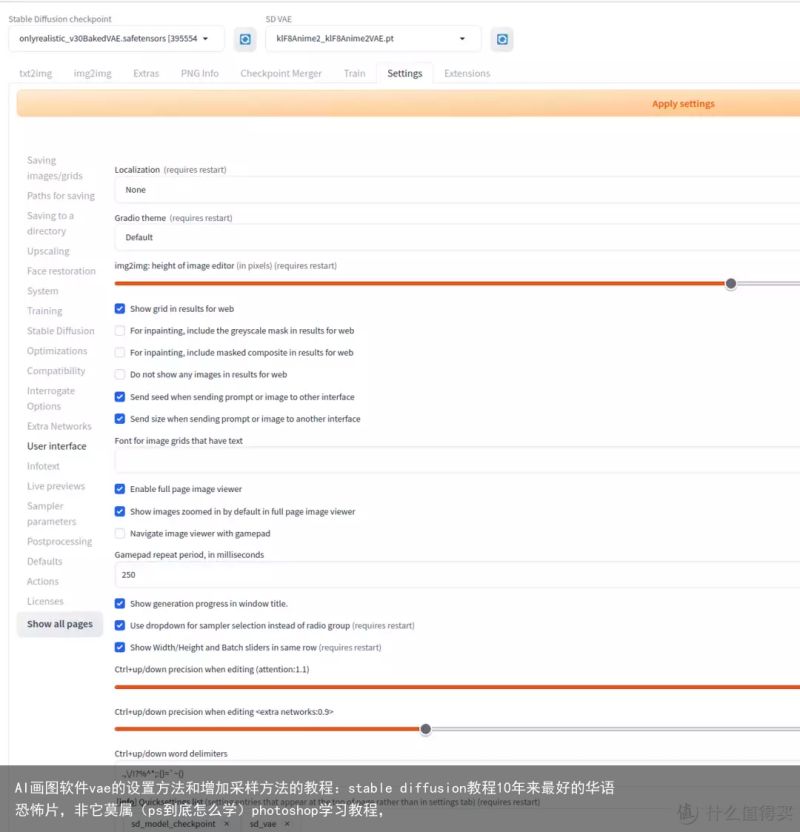The width and height of the screenshot is (800, 832).
Task: Open Extra Networks settings page
Action: tap(59, 426)
